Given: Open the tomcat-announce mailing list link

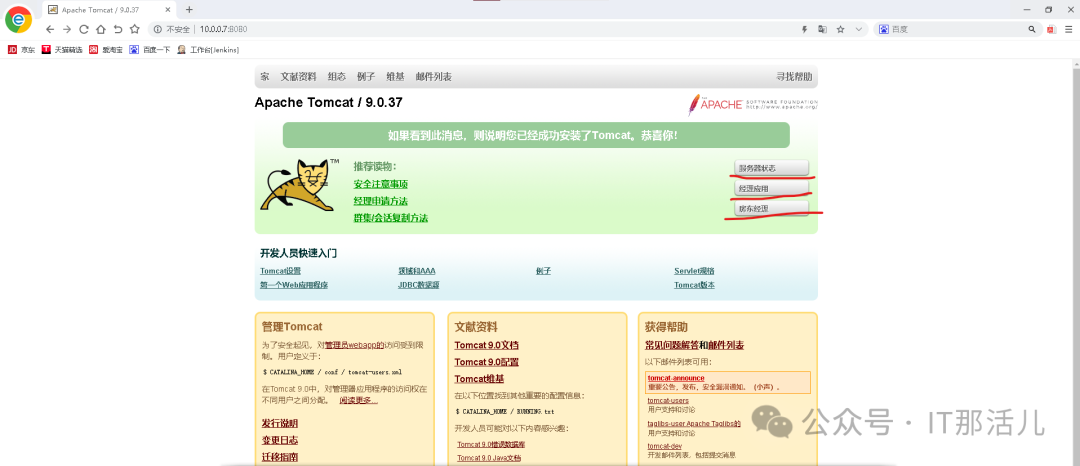Looking at the screenshot, I should point(676,378).
